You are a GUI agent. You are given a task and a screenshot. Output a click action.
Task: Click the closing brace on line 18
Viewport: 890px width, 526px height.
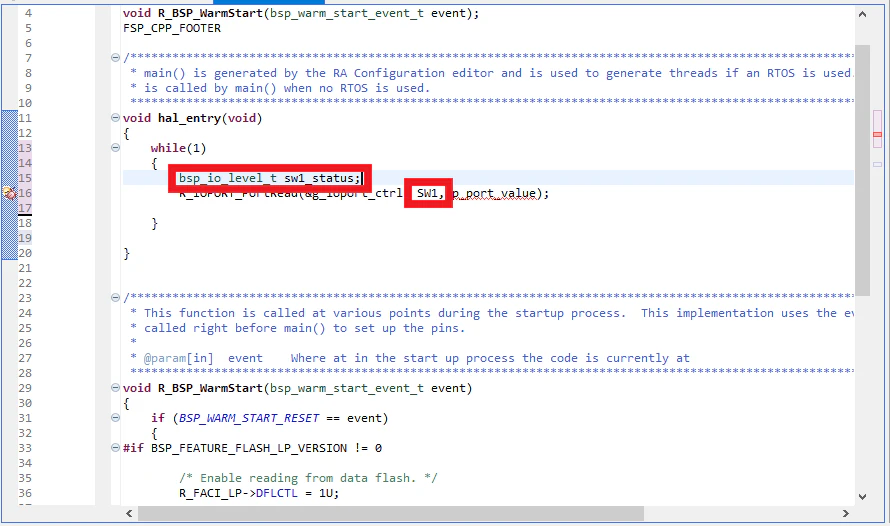pos(154,224)
